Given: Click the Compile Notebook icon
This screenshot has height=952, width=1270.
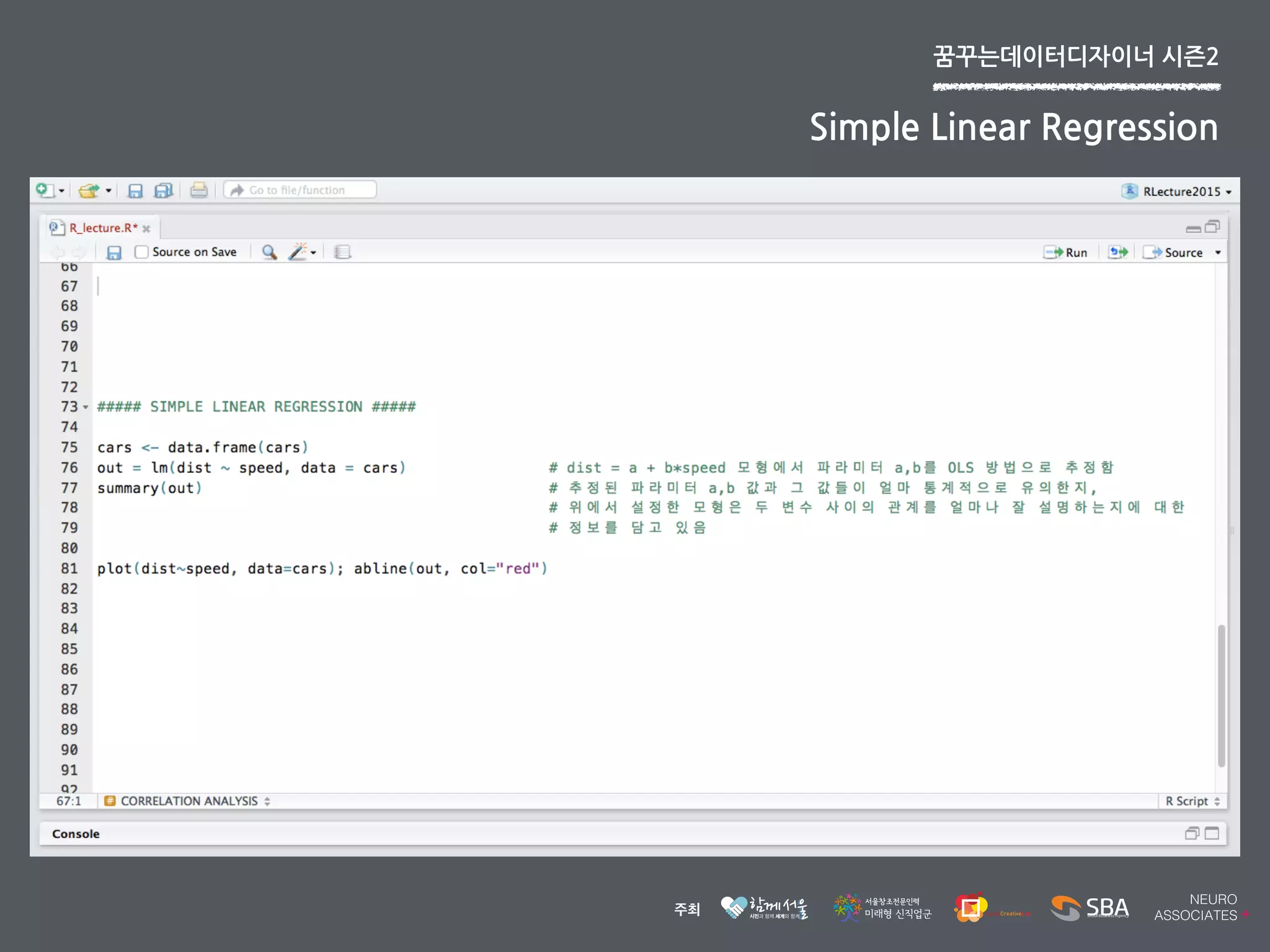Looking at the screenshot, I should pos(342,252).
